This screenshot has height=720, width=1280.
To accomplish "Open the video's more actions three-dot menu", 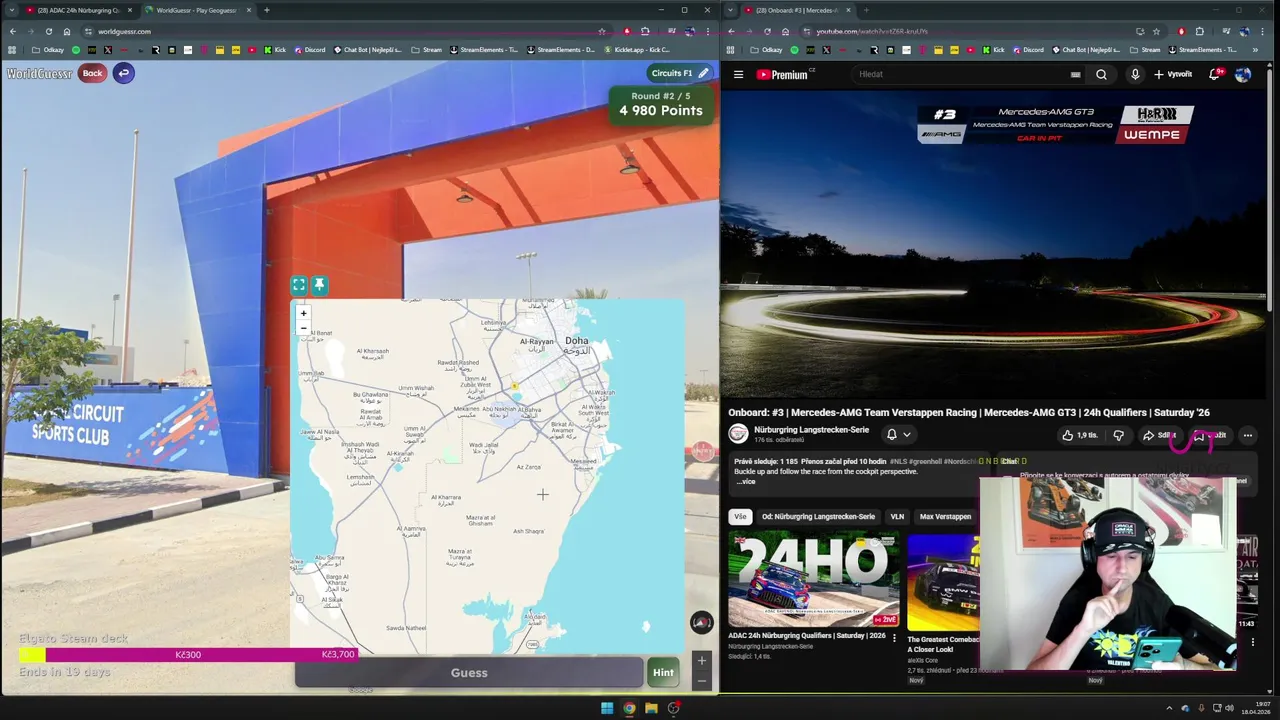I will coord(1247,435).
